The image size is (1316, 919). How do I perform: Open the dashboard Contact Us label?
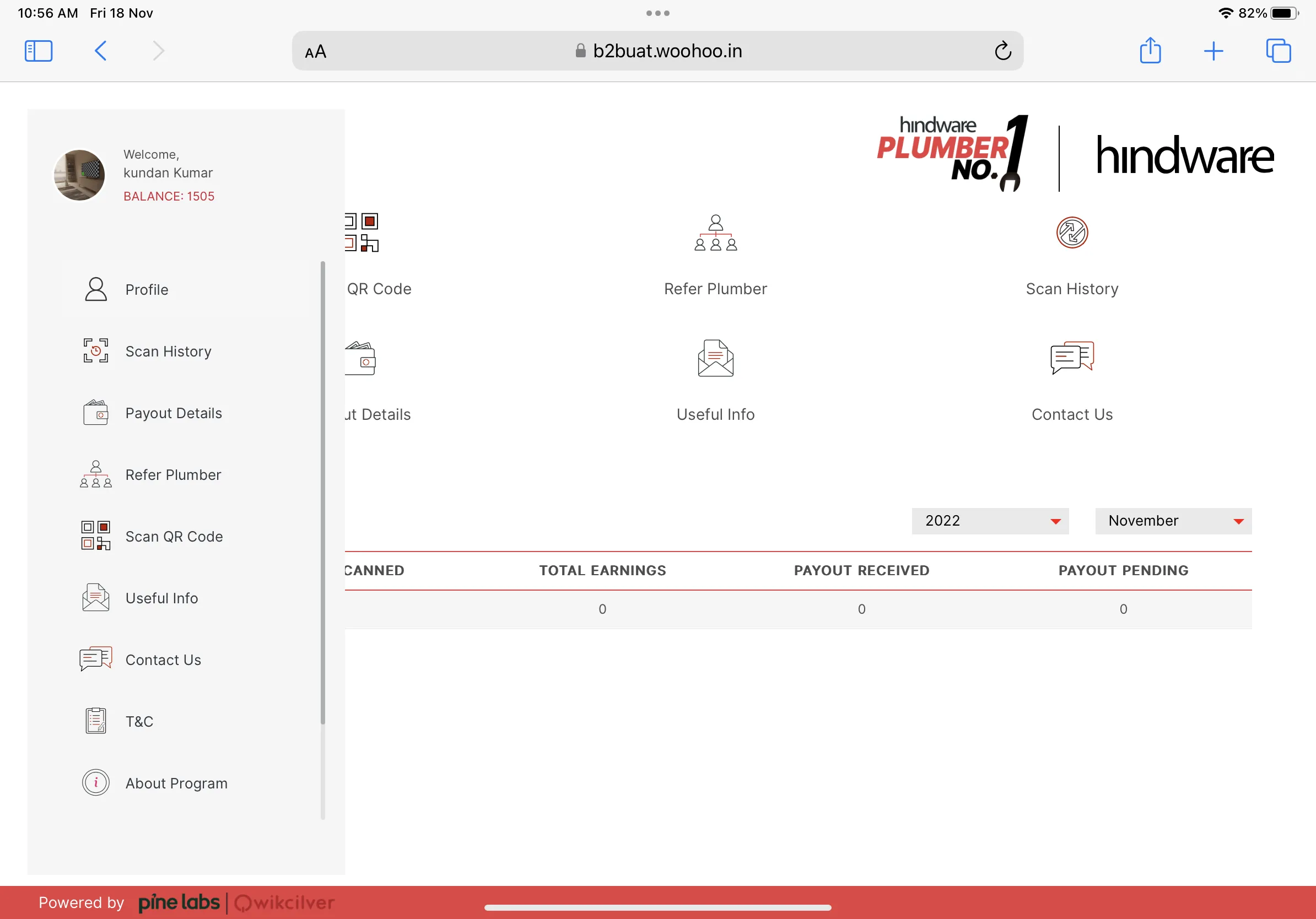(1072, 414)
